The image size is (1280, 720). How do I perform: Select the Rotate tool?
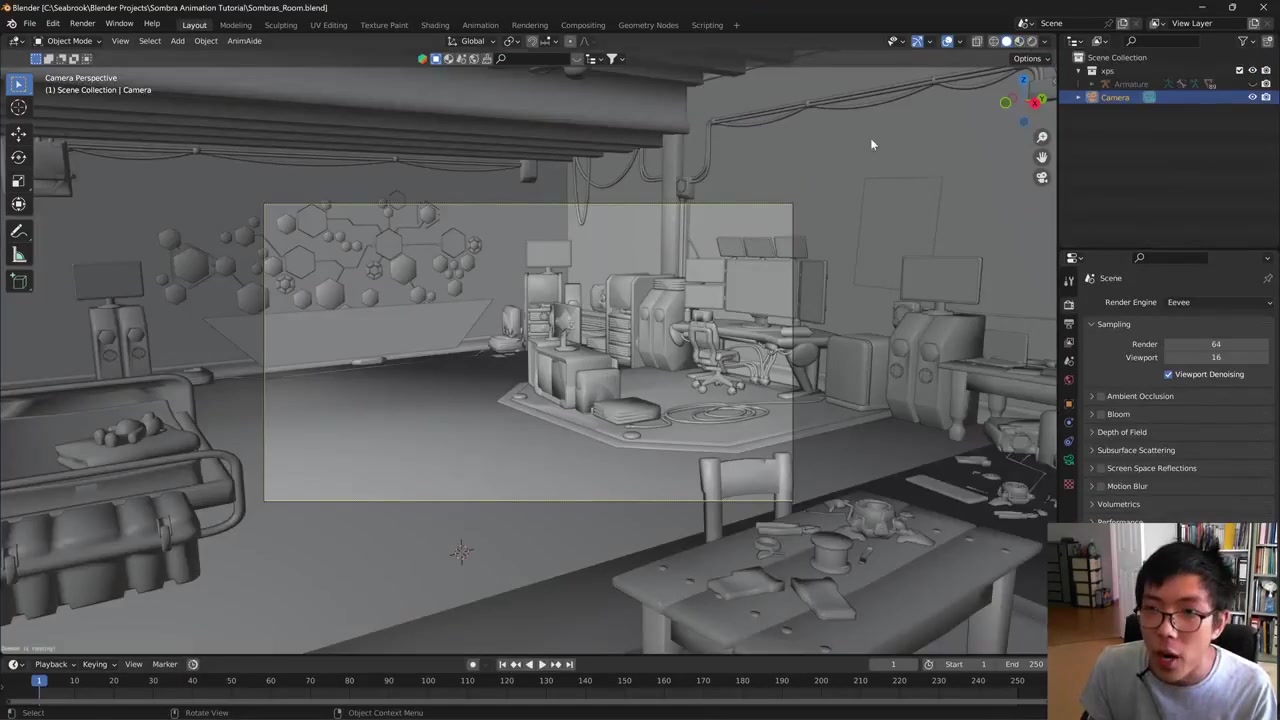(x=18, y=157)
